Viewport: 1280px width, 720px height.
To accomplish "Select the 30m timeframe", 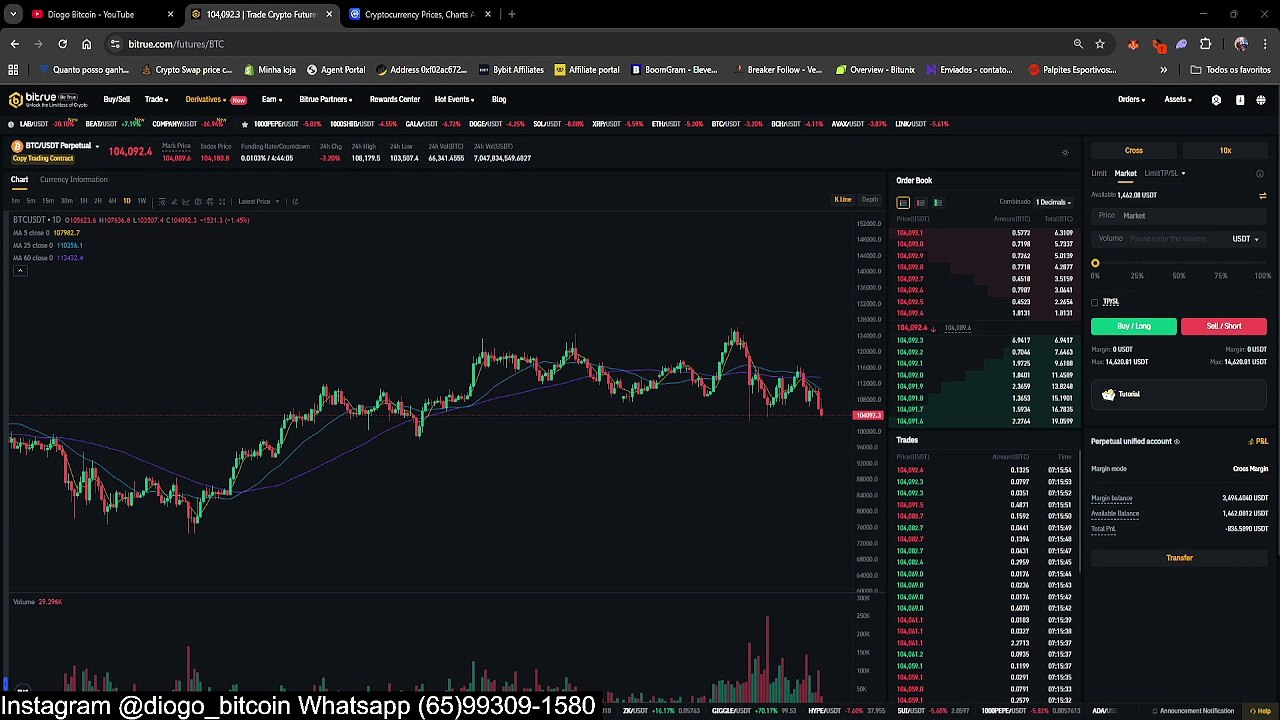I will 67,201.
